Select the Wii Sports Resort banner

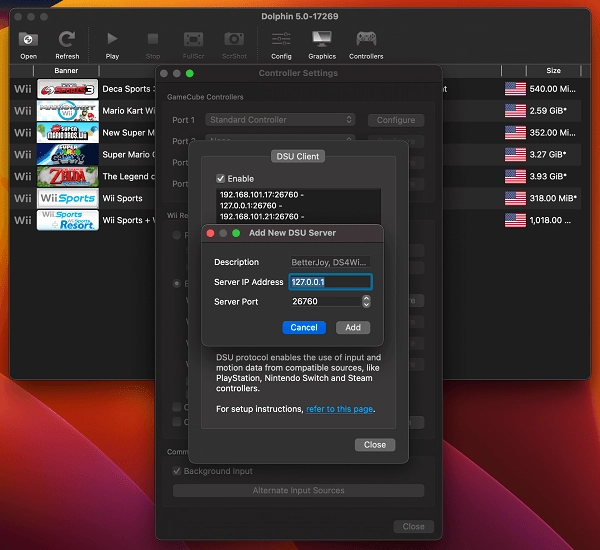[67, 220]
